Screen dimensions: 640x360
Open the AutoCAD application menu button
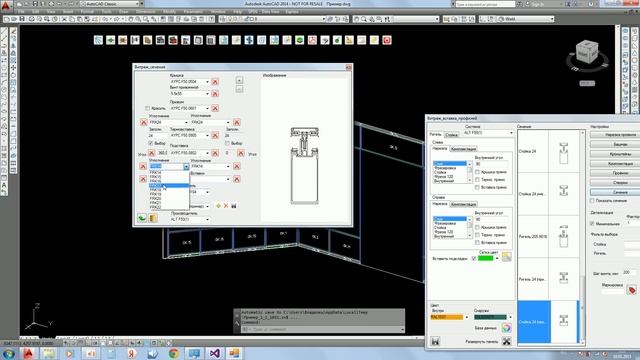tap(6, 6)
